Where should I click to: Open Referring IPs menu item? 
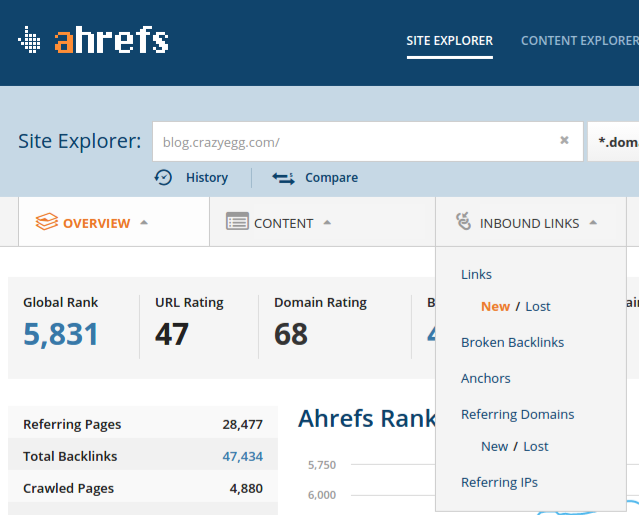coord(499,482)
